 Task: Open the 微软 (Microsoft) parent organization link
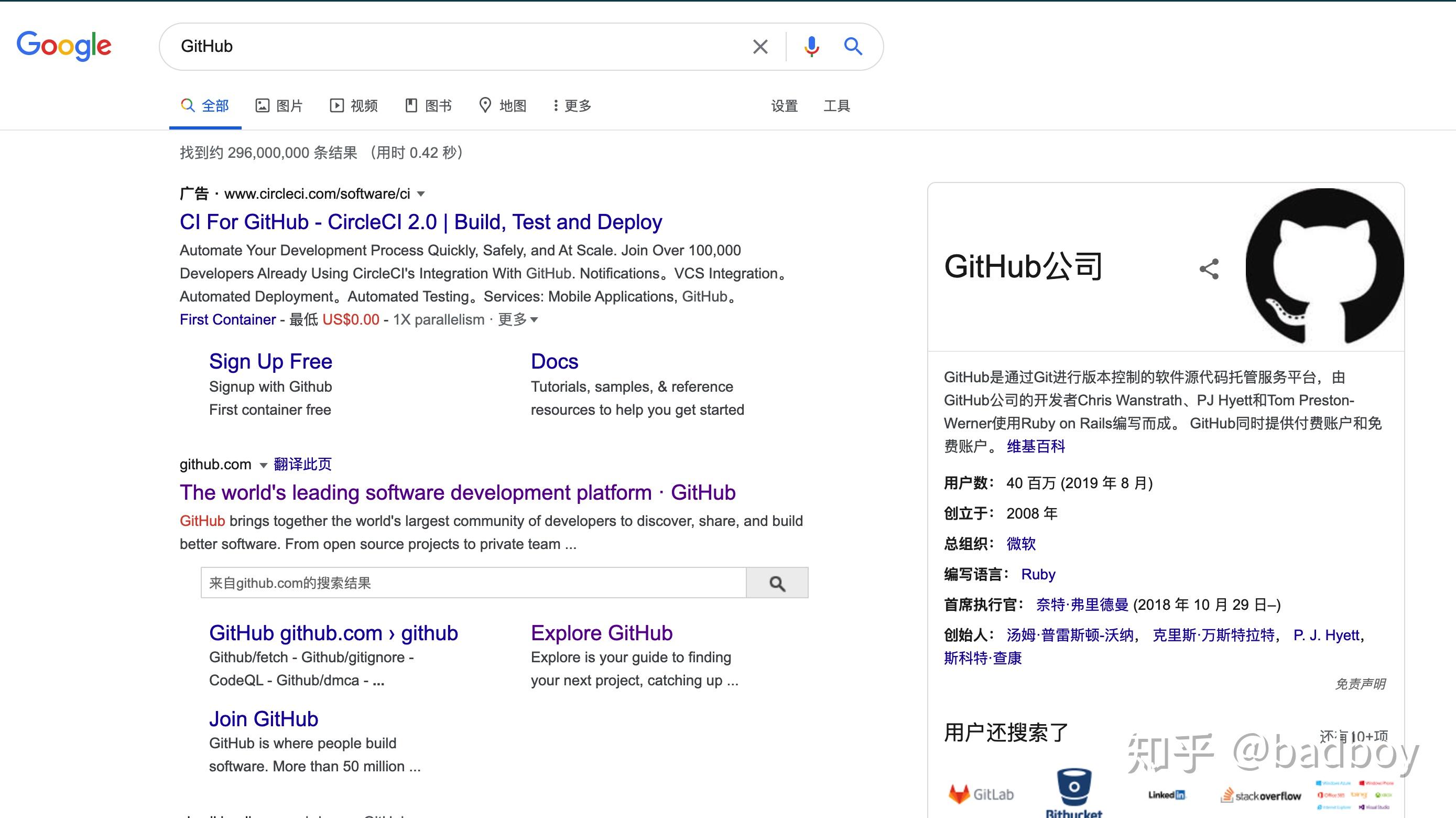coord(1021,544)
